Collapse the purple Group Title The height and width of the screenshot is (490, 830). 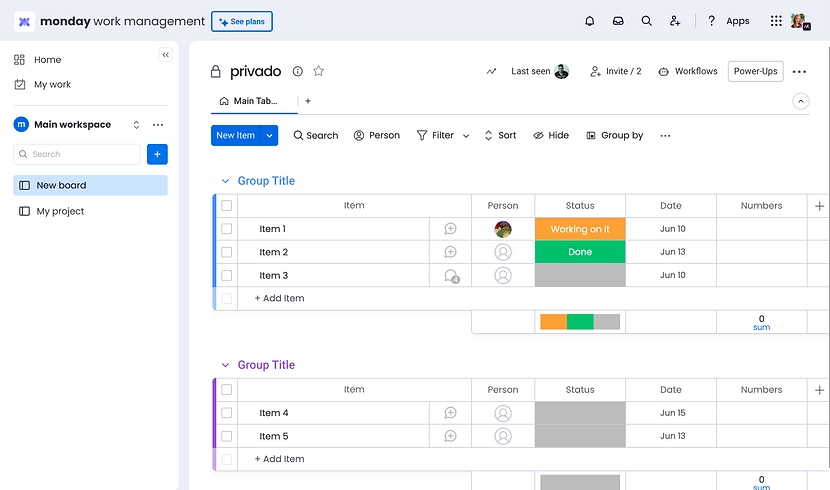pos(225,365)
